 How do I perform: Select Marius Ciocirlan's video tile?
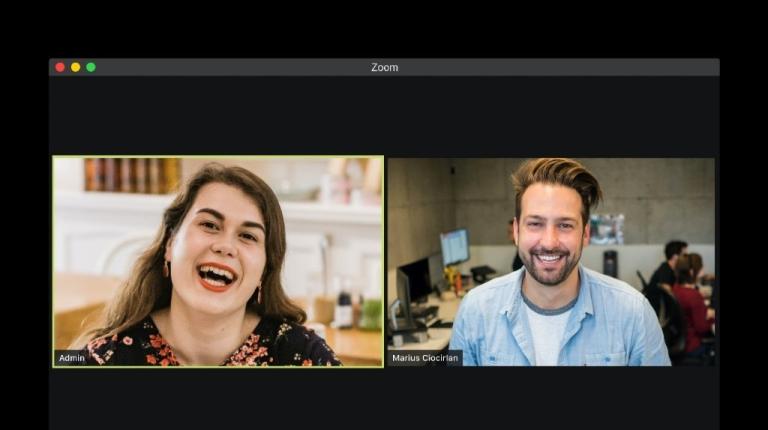[551, 262]
